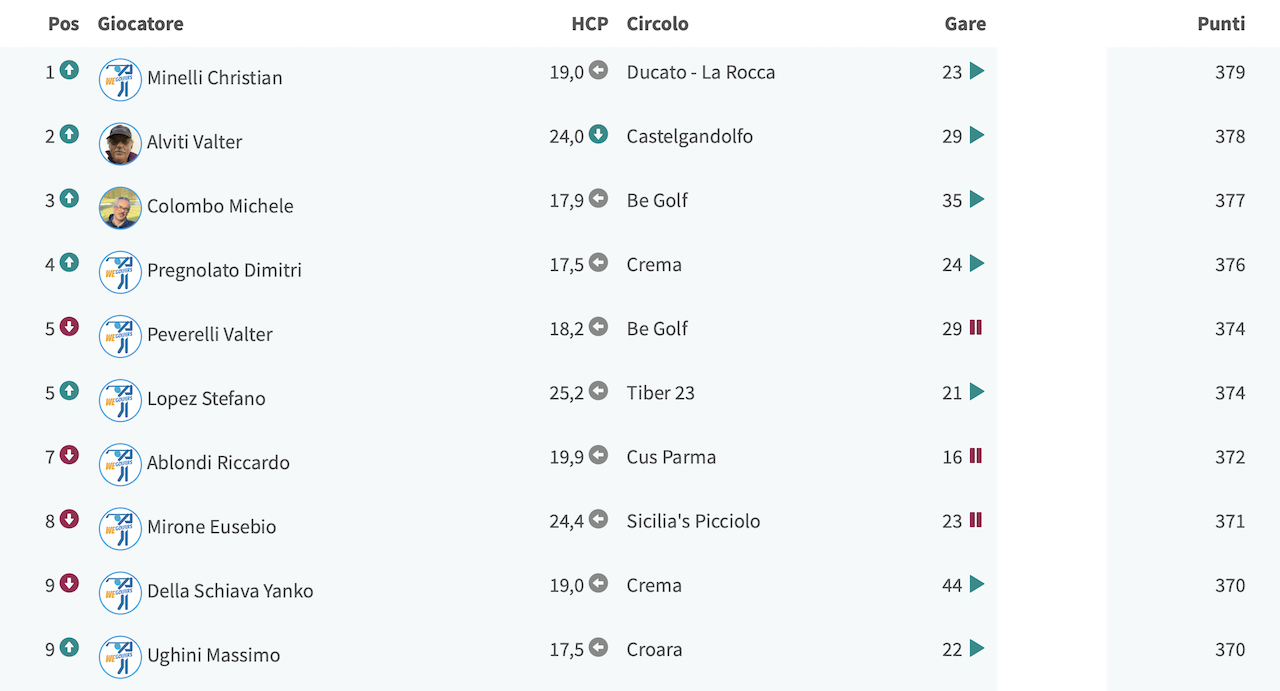This screenshot has height=691, width=1280.
Task: Click the pause icon in Mirone Eusebio's row
Action: [976, 519]
